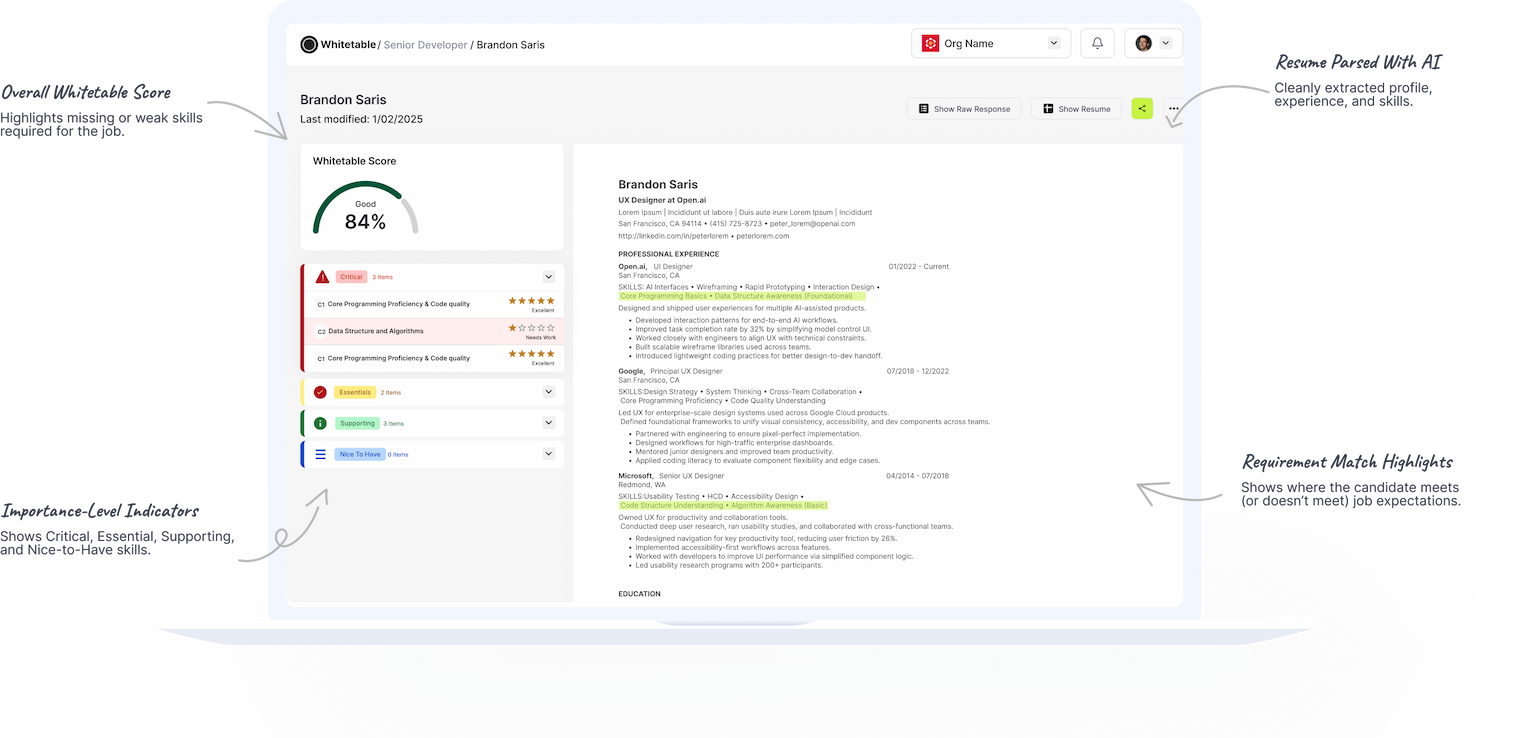Screen dimensions: 1536x738
Task: Open the three-dot more options menu
Action: coord(1173,108)
